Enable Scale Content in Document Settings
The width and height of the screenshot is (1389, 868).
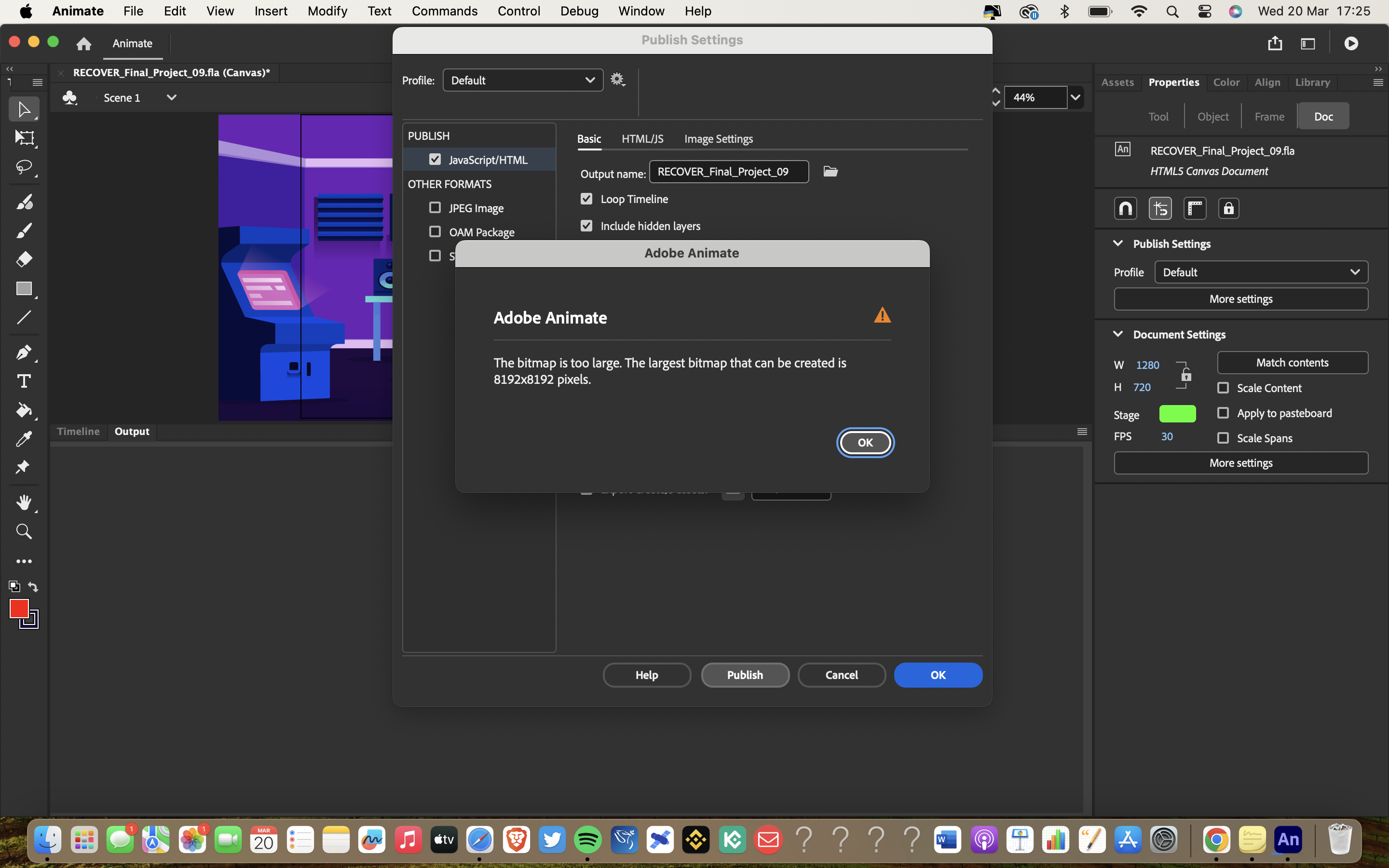[1223, 388]
